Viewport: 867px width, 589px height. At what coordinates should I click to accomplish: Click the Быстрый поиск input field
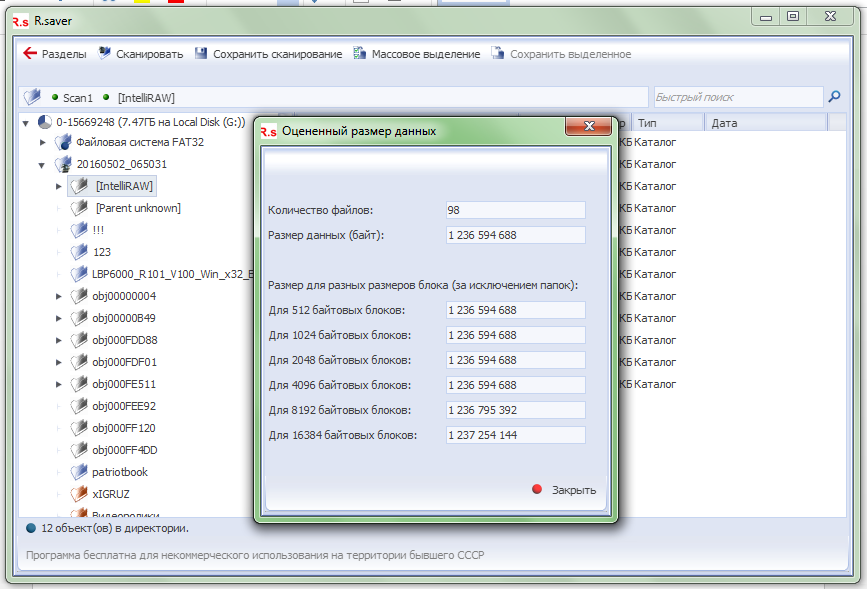[735, 97]
